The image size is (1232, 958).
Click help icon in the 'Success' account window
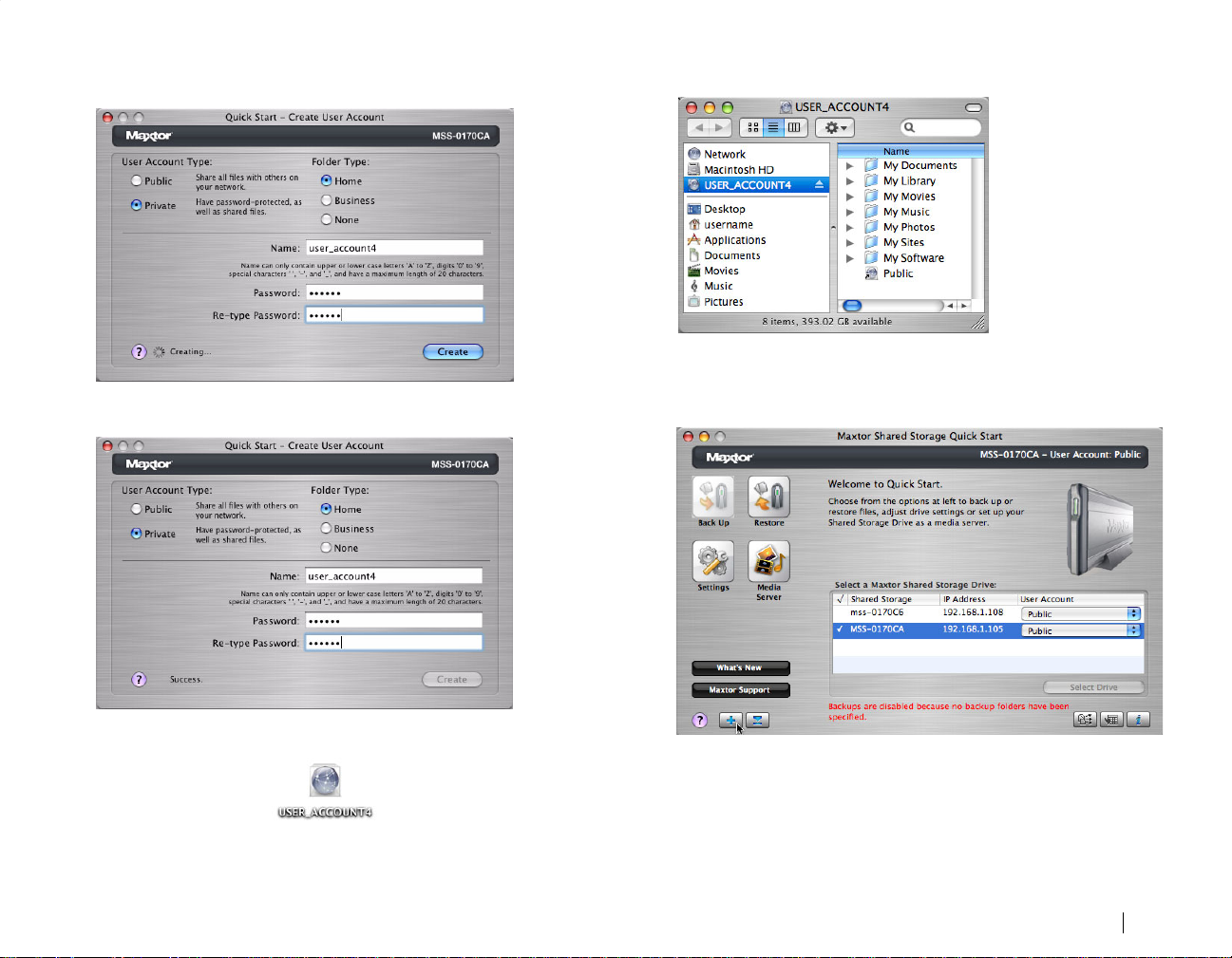[x=139, y=679]
